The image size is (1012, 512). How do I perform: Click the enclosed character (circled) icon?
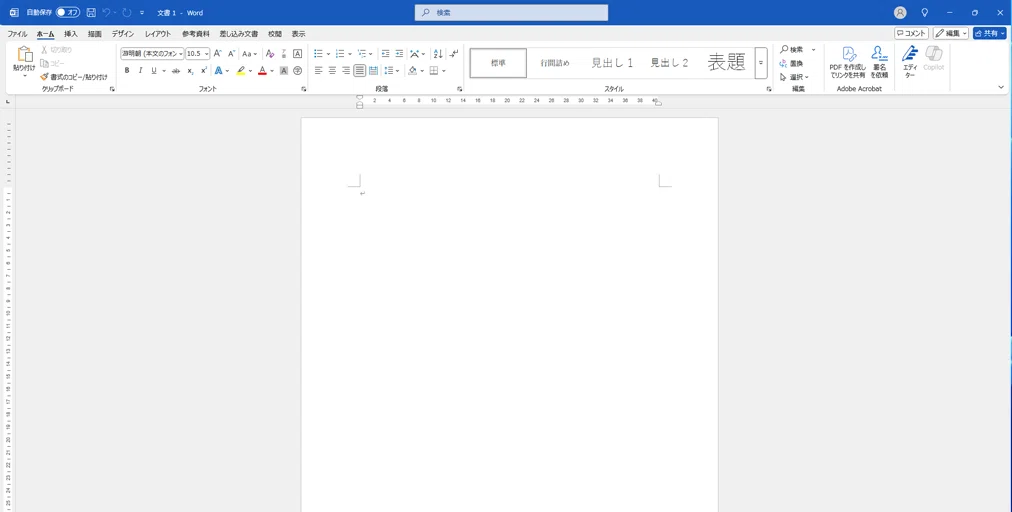click(x=298, y=71)
